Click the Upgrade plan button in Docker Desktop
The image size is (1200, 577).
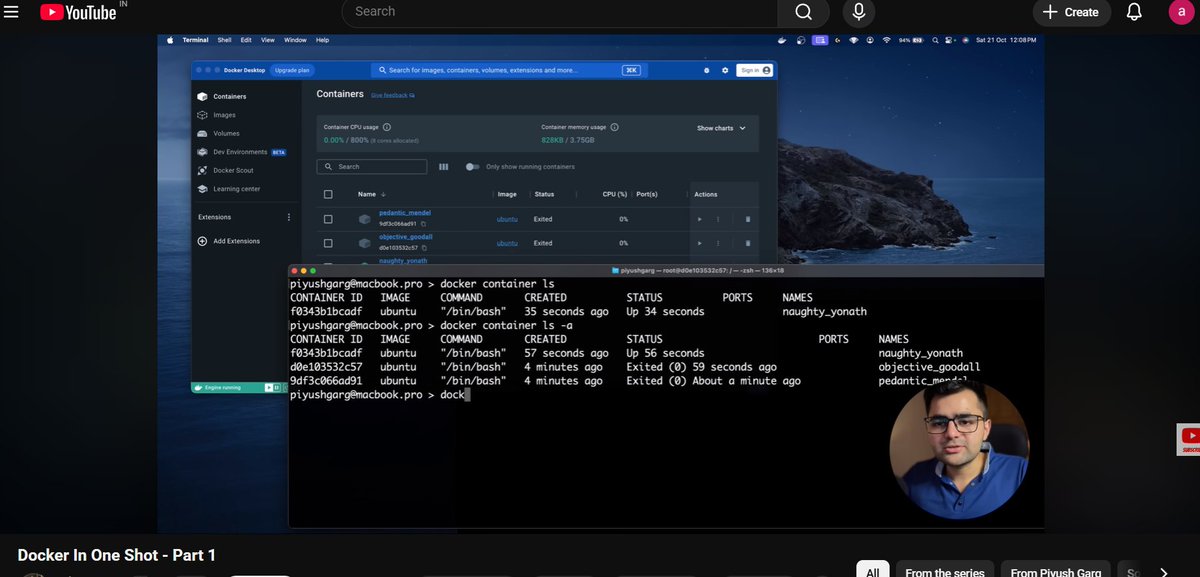tap(292, 70)
